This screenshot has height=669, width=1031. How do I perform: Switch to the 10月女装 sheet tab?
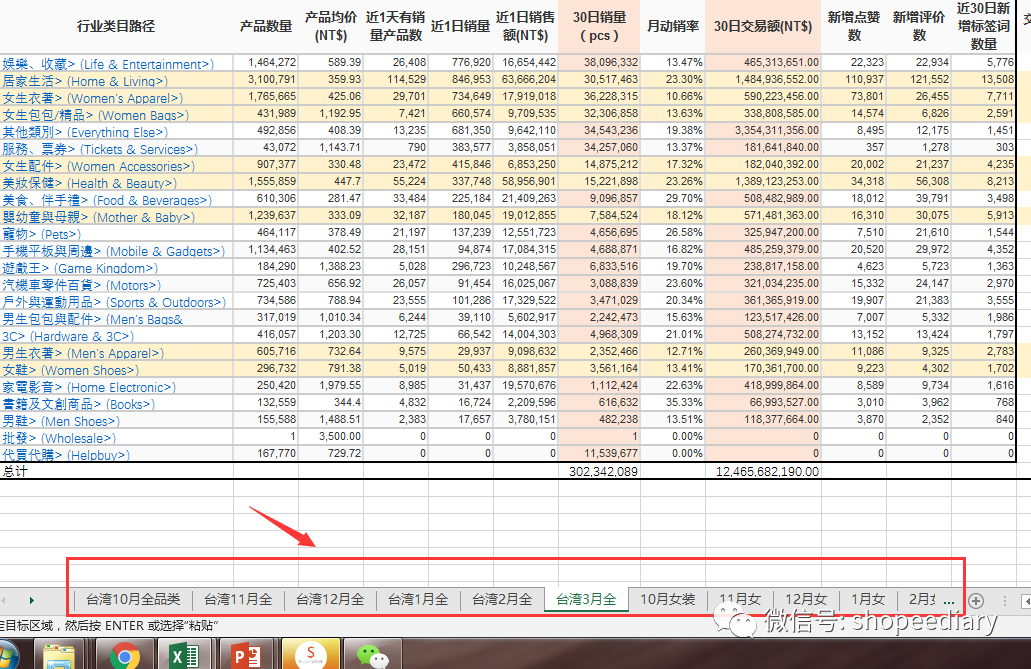point(667,599)
